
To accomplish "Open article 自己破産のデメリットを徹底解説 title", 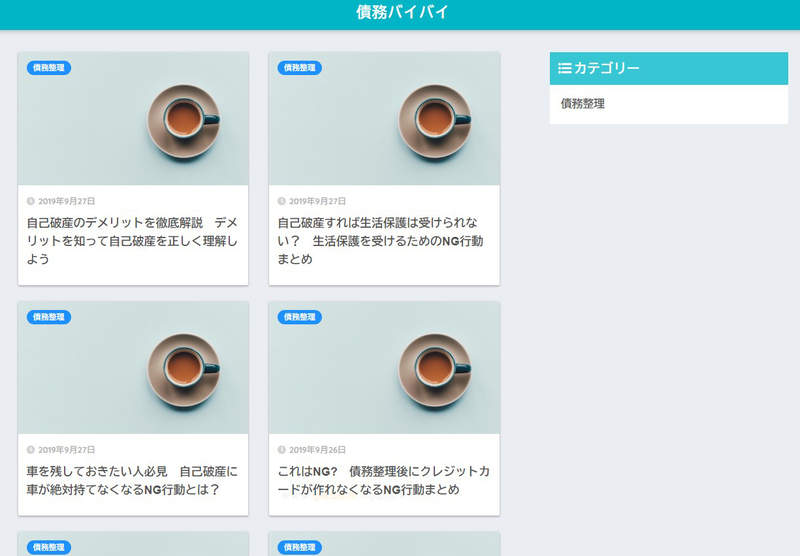I will 132,240.
